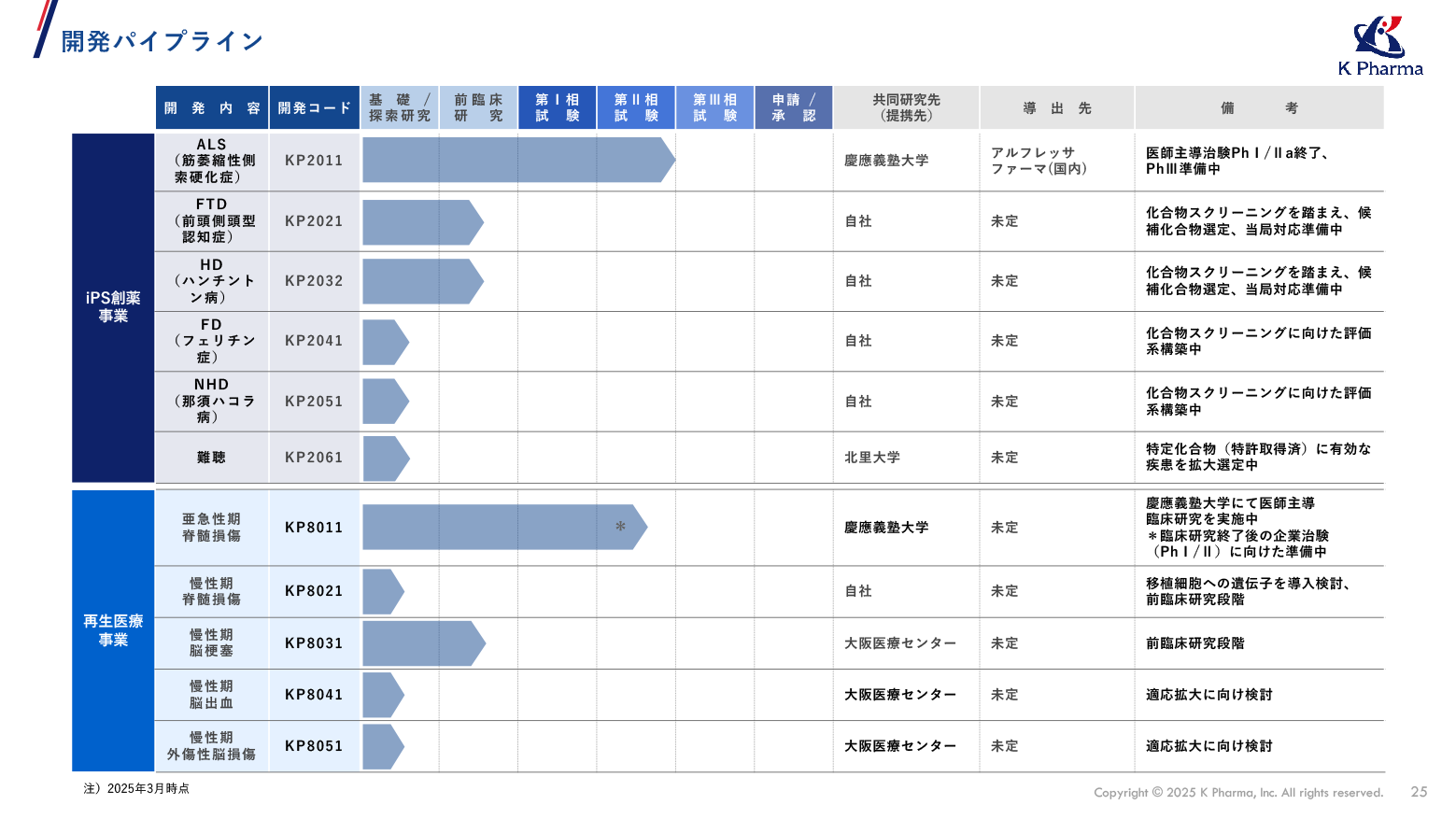Click the 再生医療事業 category block
The height and width of the screenshot is (819, 1456).
[113, 630]
